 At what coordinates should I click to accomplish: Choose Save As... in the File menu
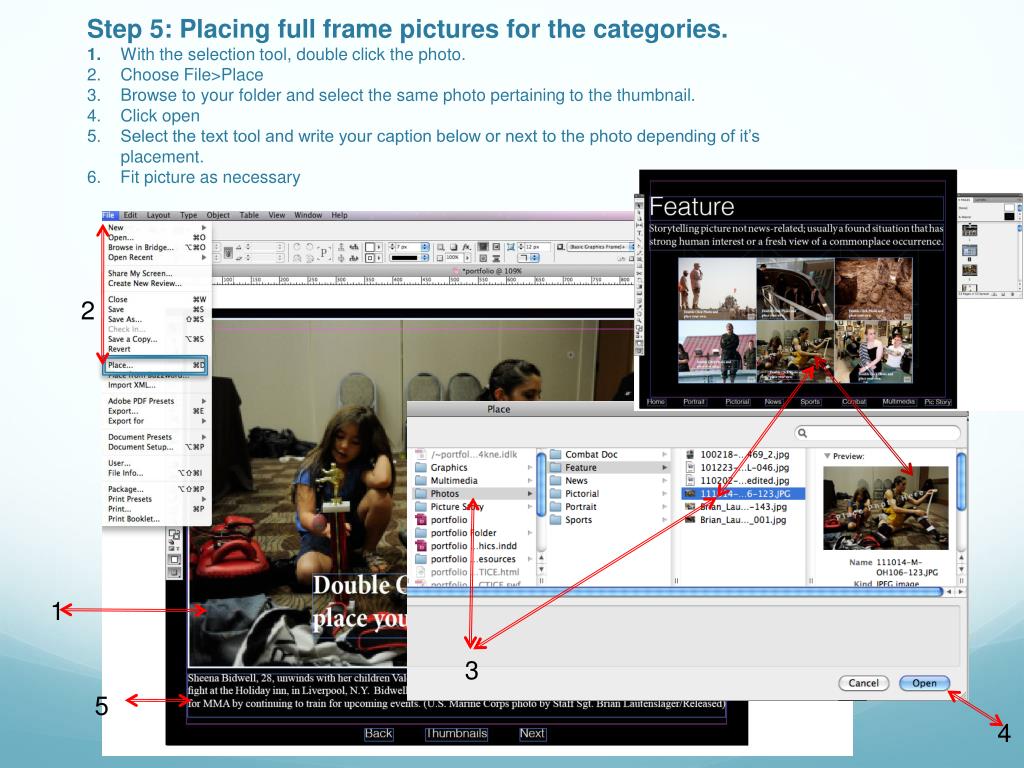(156, 319)
